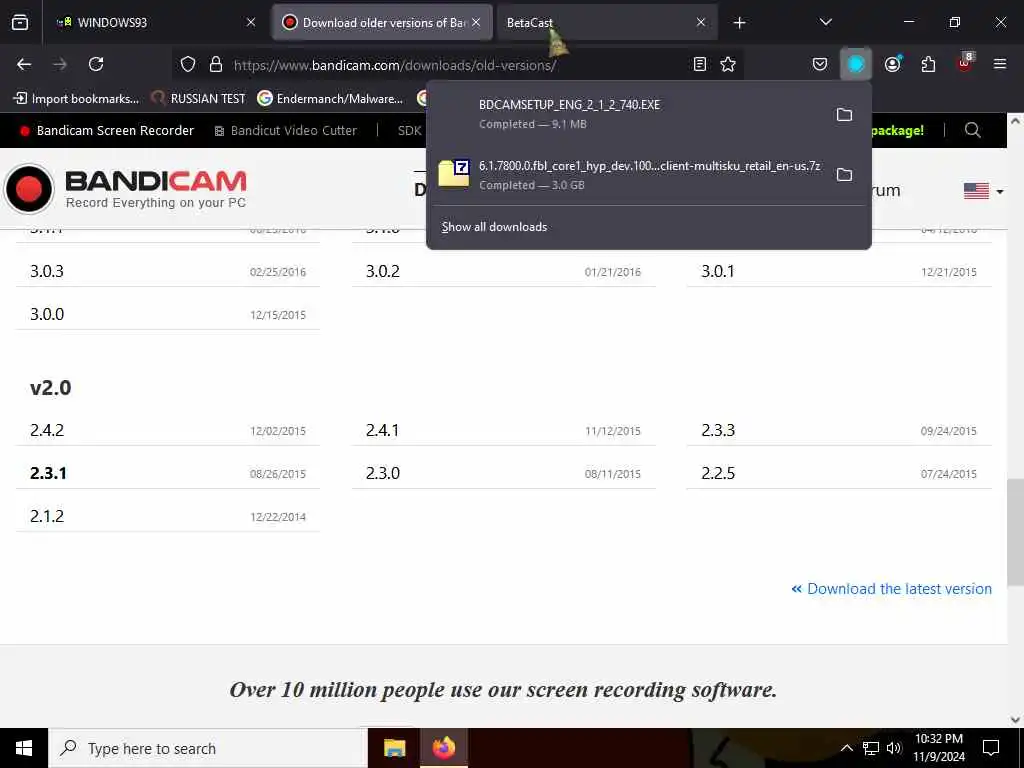This screenshot has width=1024, height=768.
Task: Open Firefox View icon in tab bar
Action: 20,22
